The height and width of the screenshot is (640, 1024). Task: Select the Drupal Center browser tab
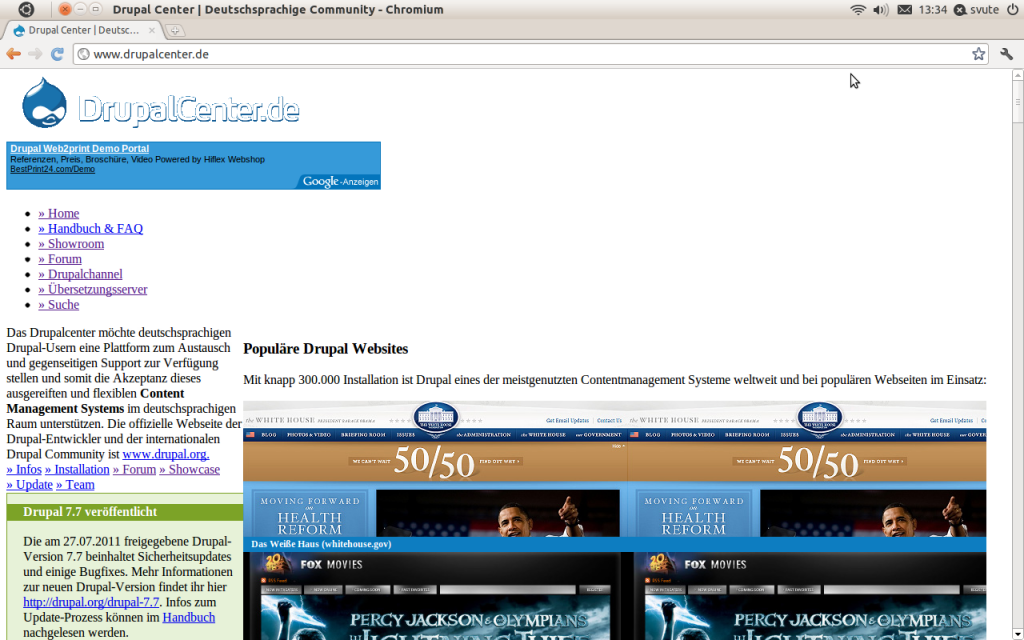[82, 30]
